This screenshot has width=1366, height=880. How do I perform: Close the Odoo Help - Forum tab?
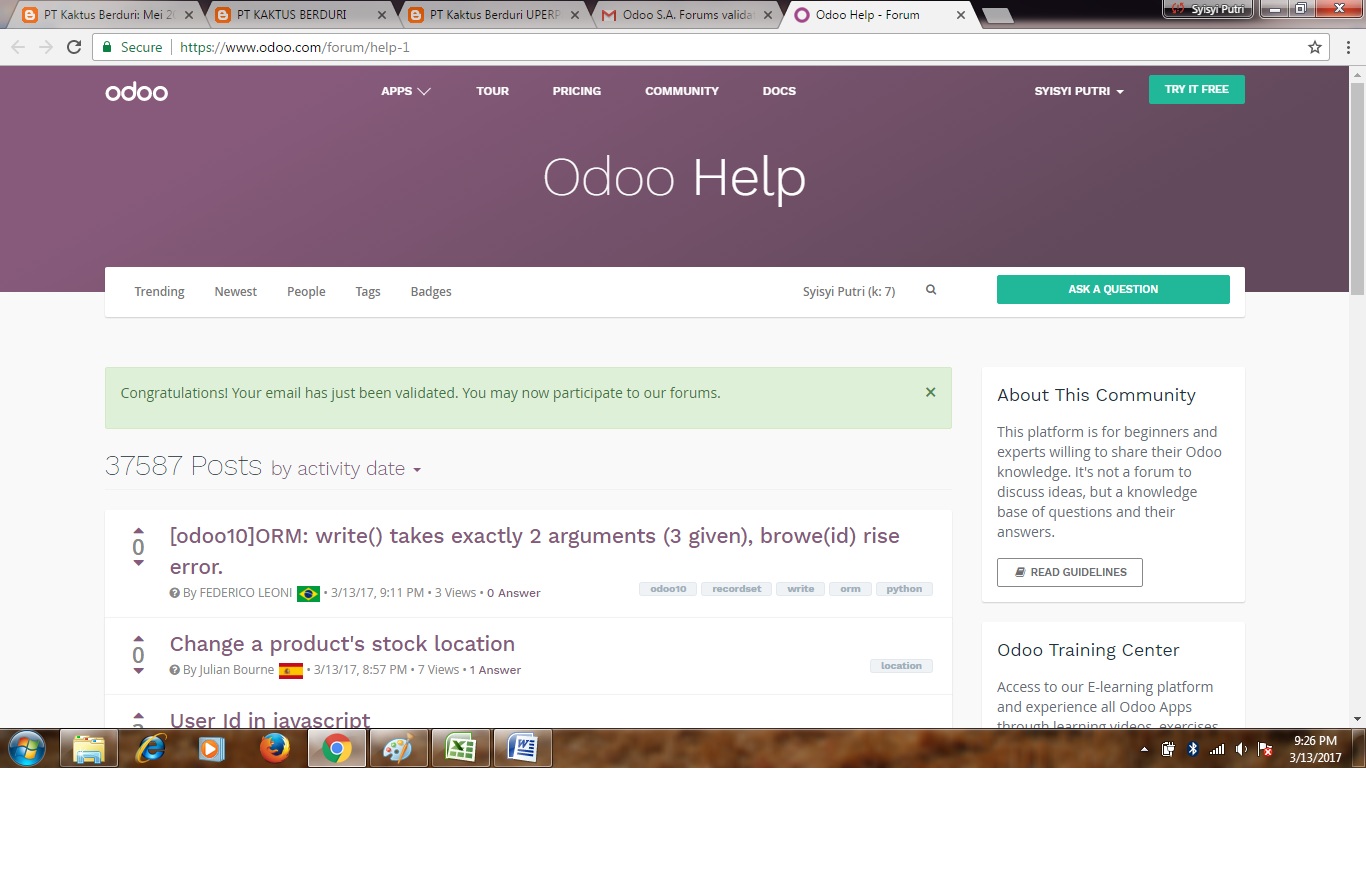point(961,15)
